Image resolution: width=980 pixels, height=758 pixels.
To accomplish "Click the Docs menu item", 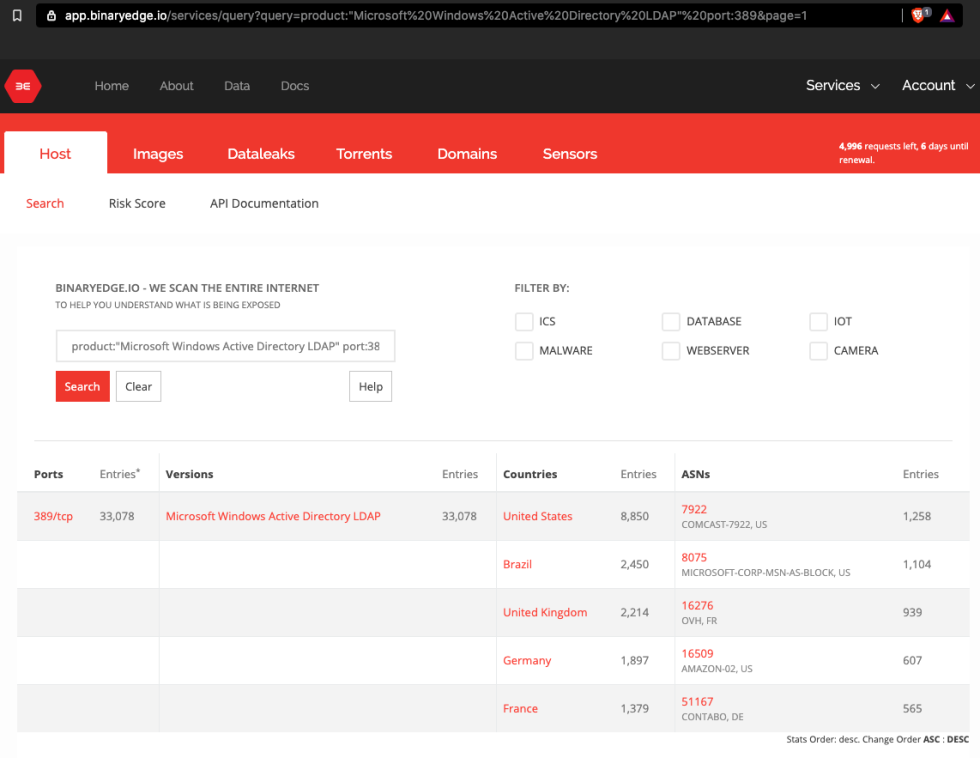I will point(294,86).
